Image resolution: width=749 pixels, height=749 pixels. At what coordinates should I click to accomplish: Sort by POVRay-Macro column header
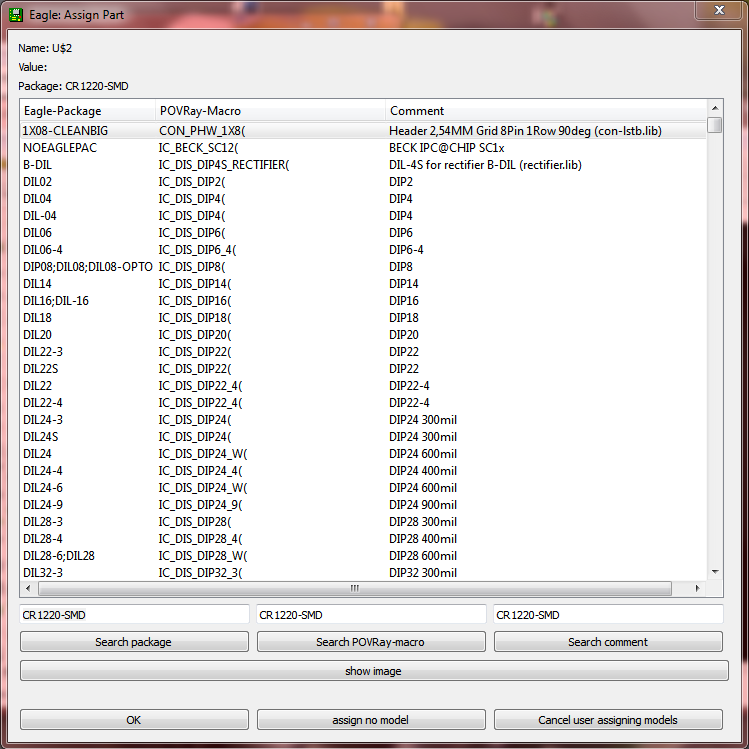click(270, 111)
